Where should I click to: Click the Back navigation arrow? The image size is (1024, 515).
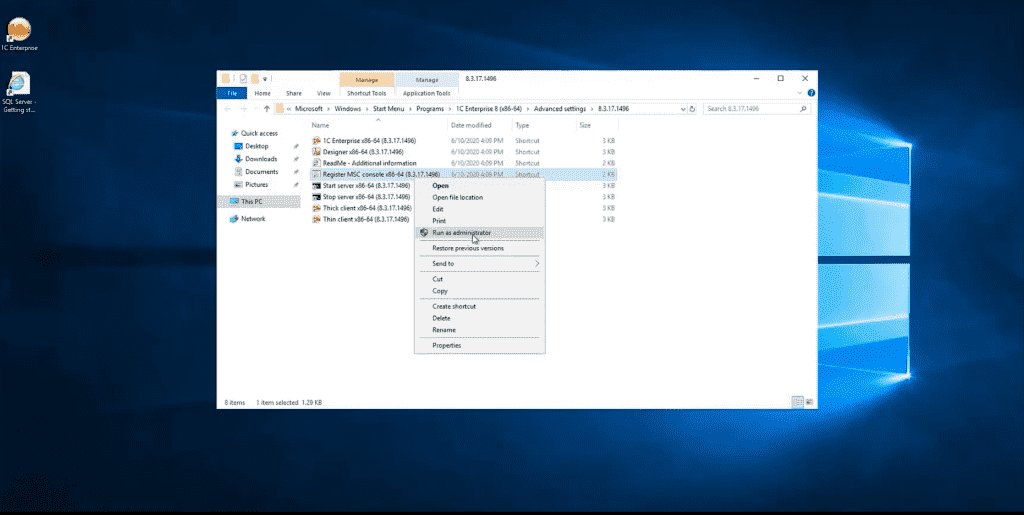click(227, 109)
